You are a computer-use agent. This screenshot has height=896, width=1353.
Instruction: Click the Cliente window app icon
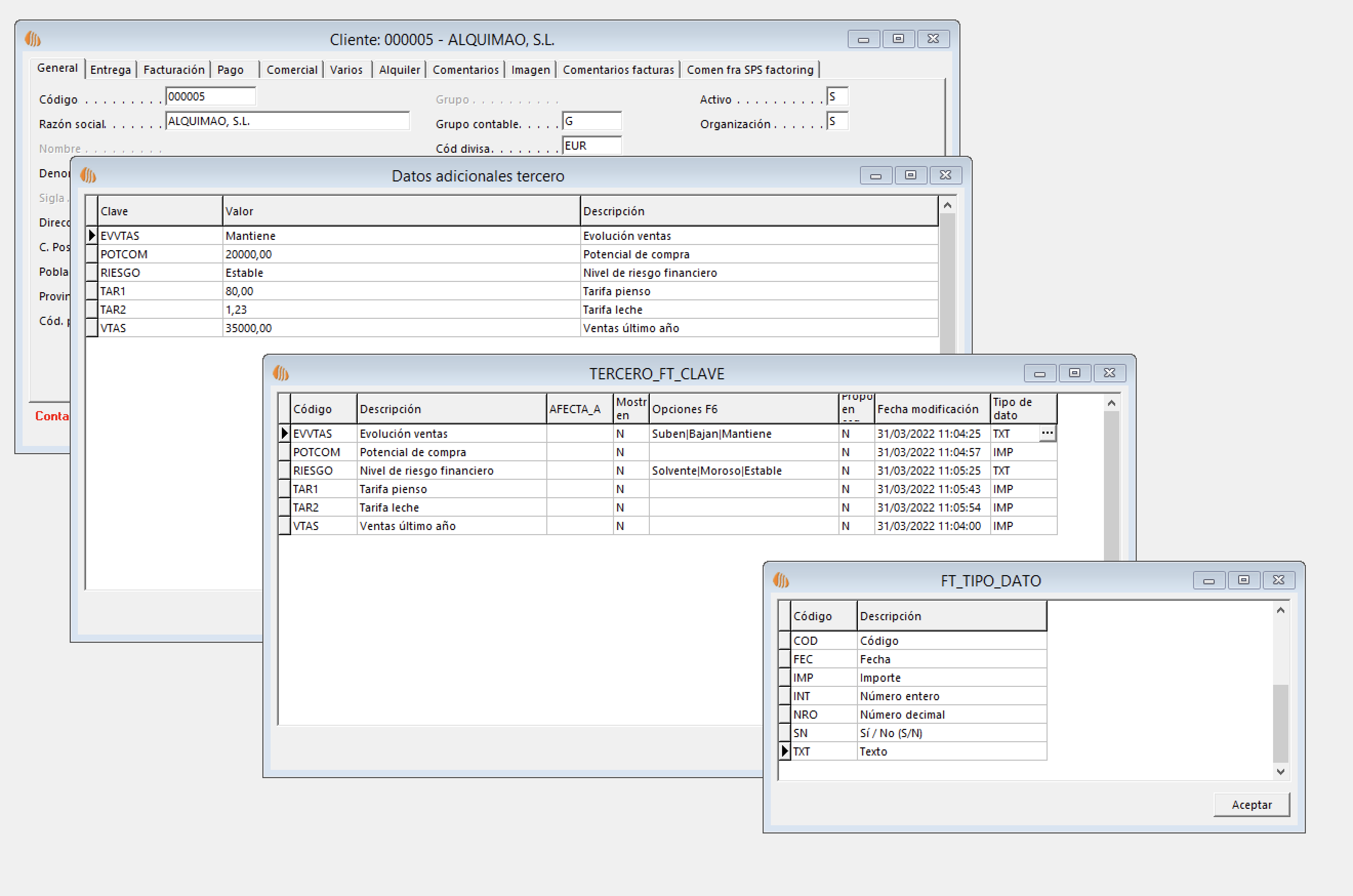pos(33,39)
